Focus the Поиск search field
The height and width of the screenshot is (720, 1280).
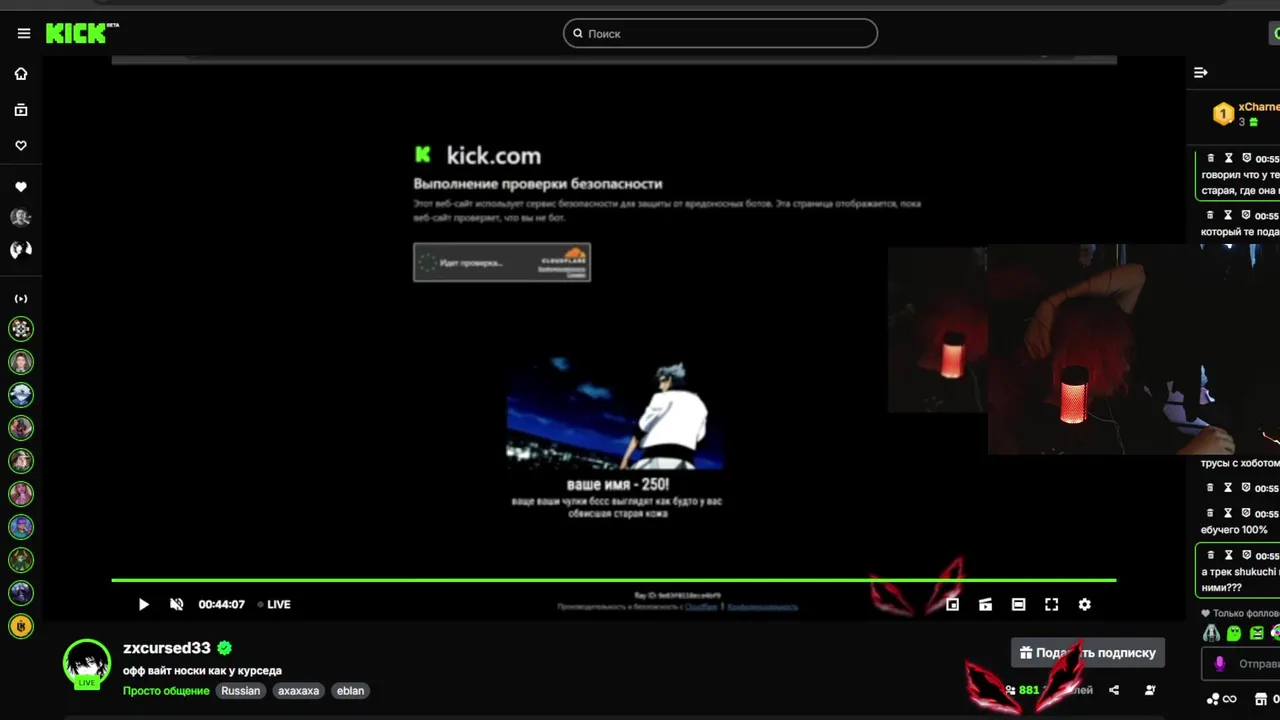pos(720,33)
